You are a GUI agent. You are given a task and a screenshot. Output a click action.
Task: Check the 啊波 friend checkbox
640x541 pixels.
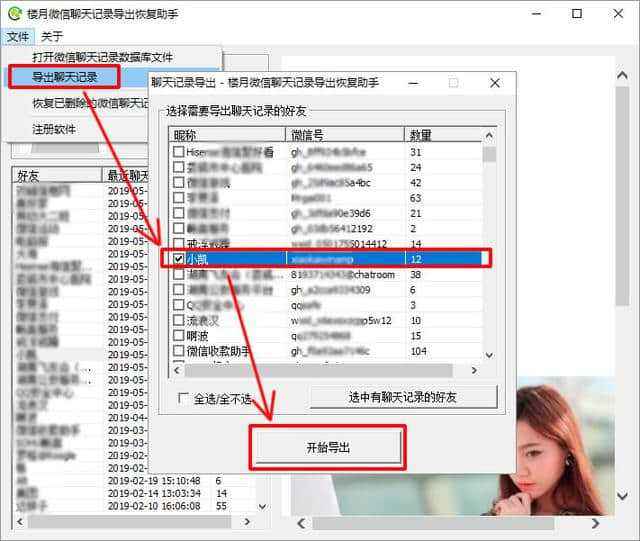click(x=178, y=335)
